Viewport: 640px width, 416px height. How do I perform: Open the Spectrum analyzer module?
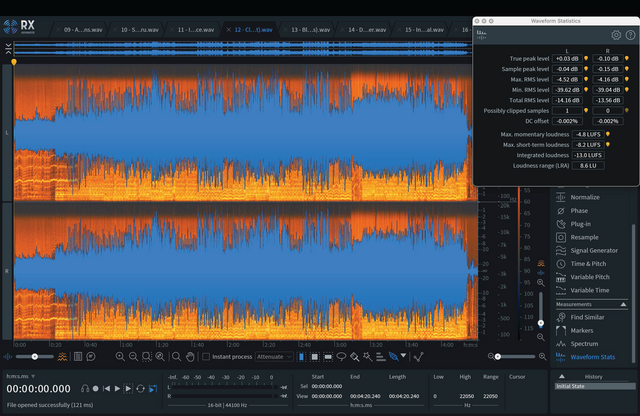584,343
